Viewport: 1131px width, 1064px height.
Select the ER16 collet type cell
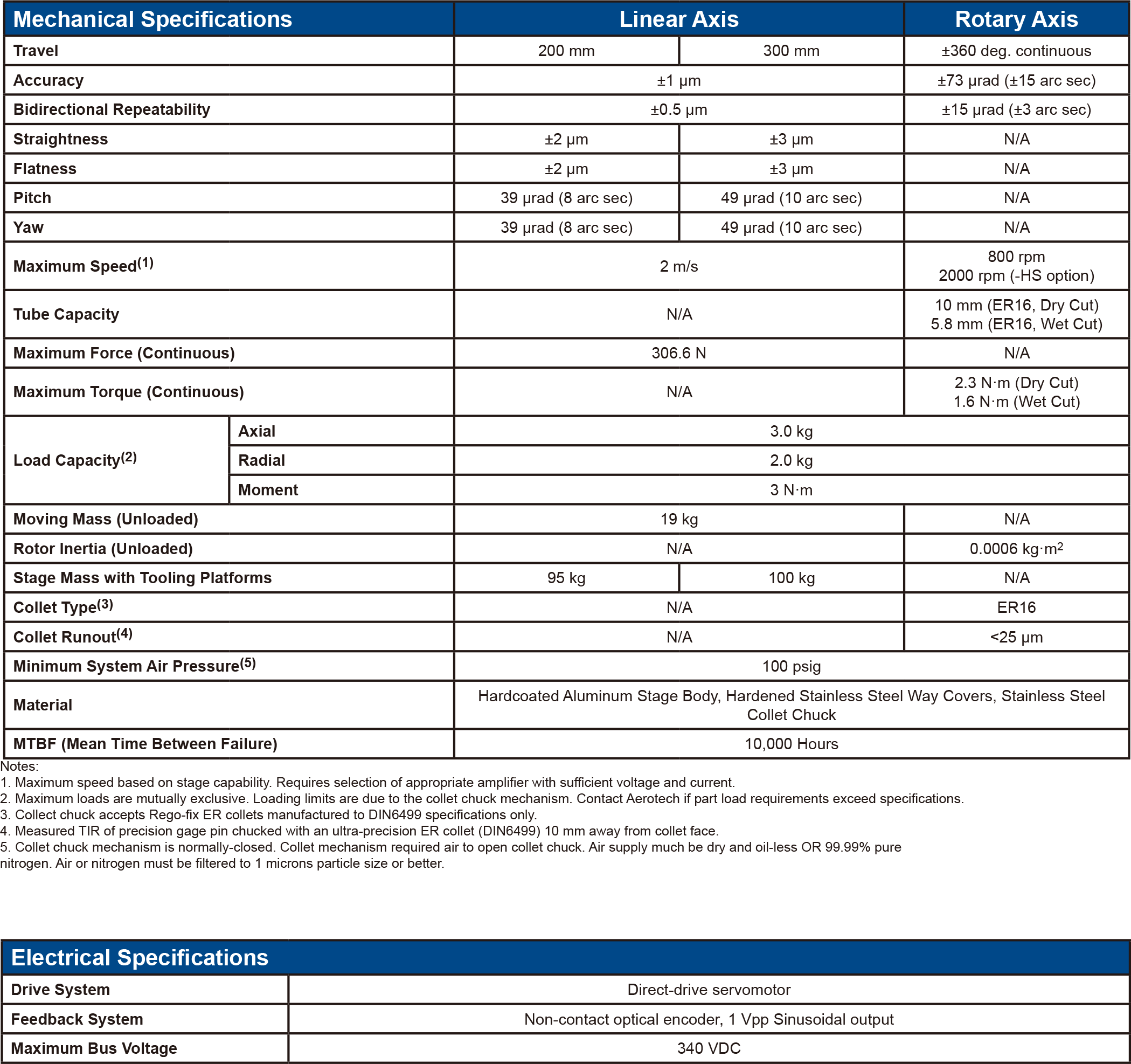tap(1016, 607)
